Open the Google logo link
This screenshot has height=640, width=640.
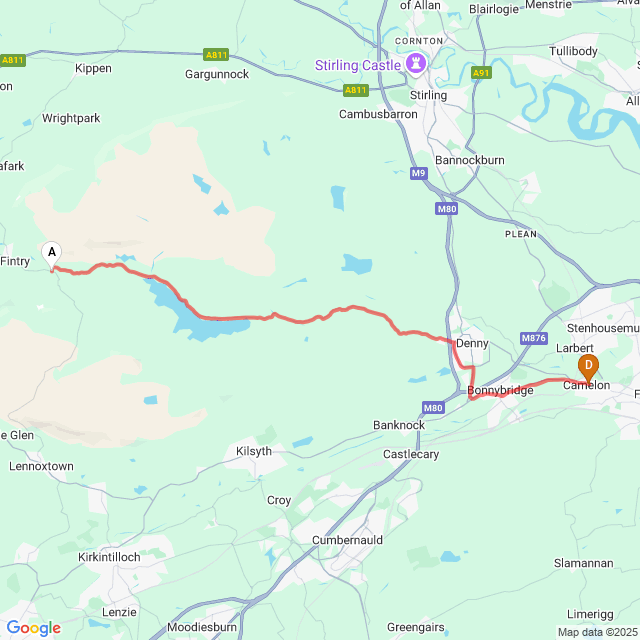pyautogui.click(x=34, y=628)
